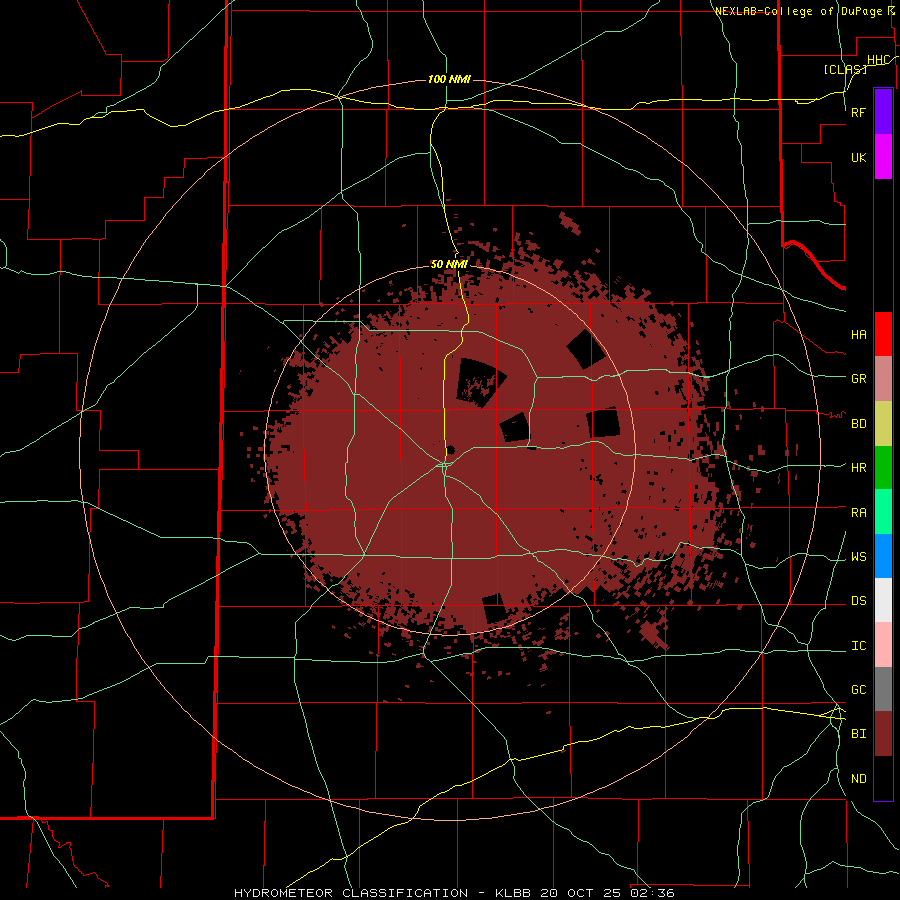Click the NEXLAB-College of DuPage credit text
This screenshot has height=900, width=900.
(x=799, y=11)
